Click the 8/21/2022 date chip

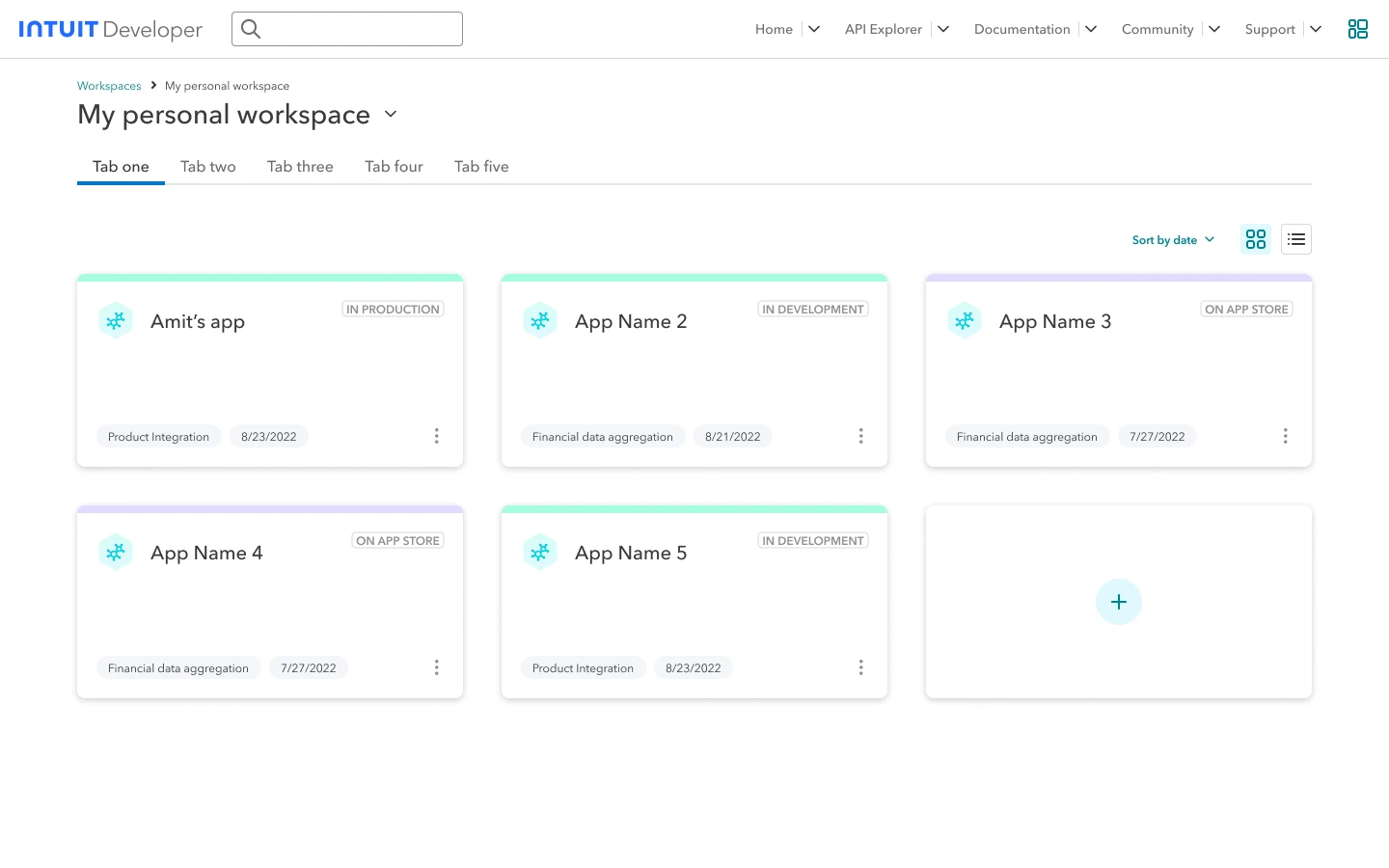[x=733, y=437]
